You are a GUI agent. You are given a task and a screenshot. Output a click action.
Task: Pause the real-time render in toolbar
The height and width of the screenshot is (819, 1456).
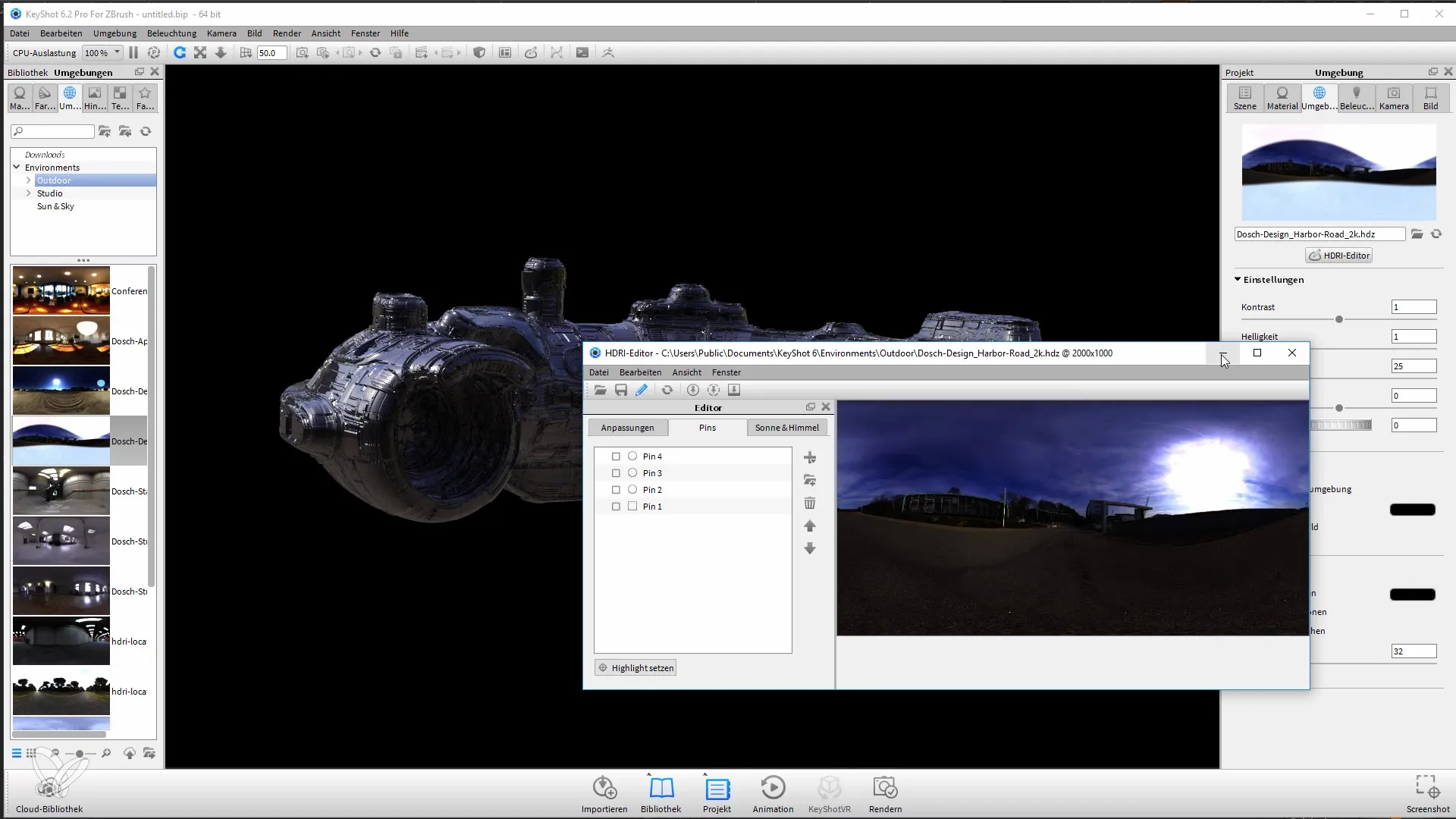[x=133, y=52]
